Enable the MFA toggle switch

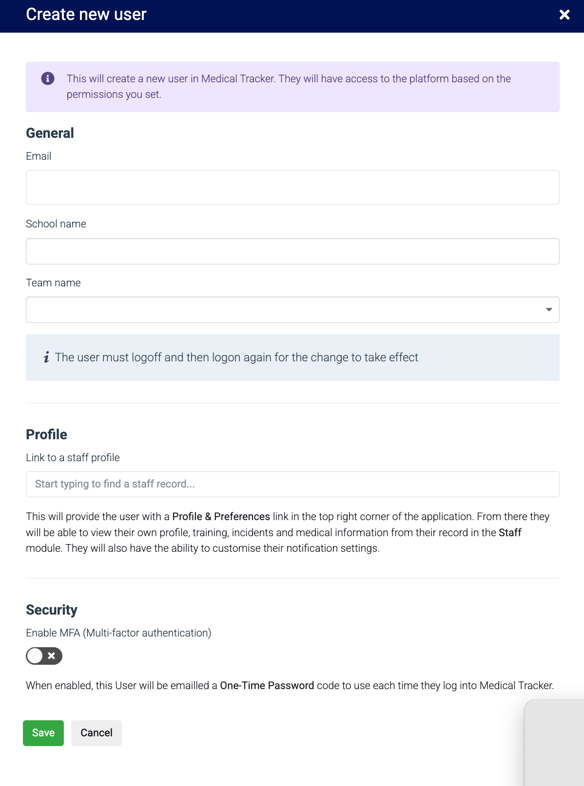(x=44, y=656)
